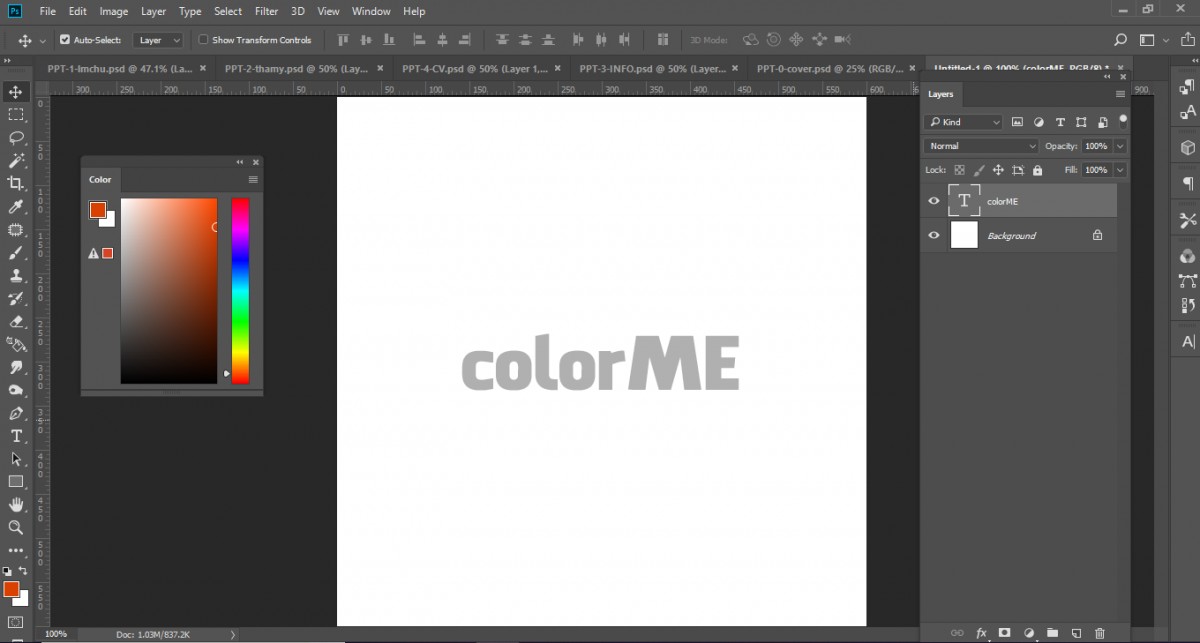
Task: Activate the Crop tool
Action: 14,183
